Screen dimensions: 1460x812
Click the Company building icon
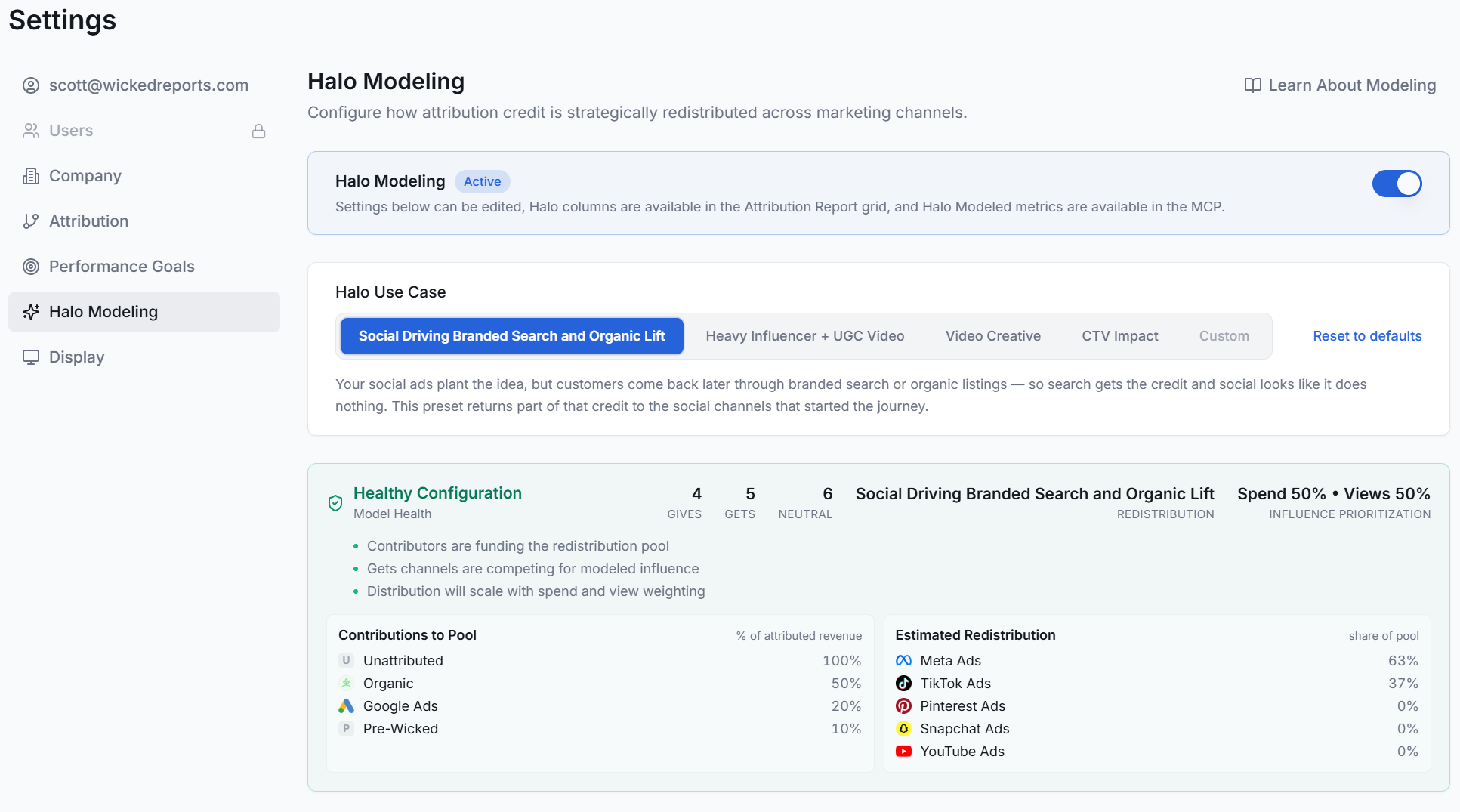(x=31, y=176)
